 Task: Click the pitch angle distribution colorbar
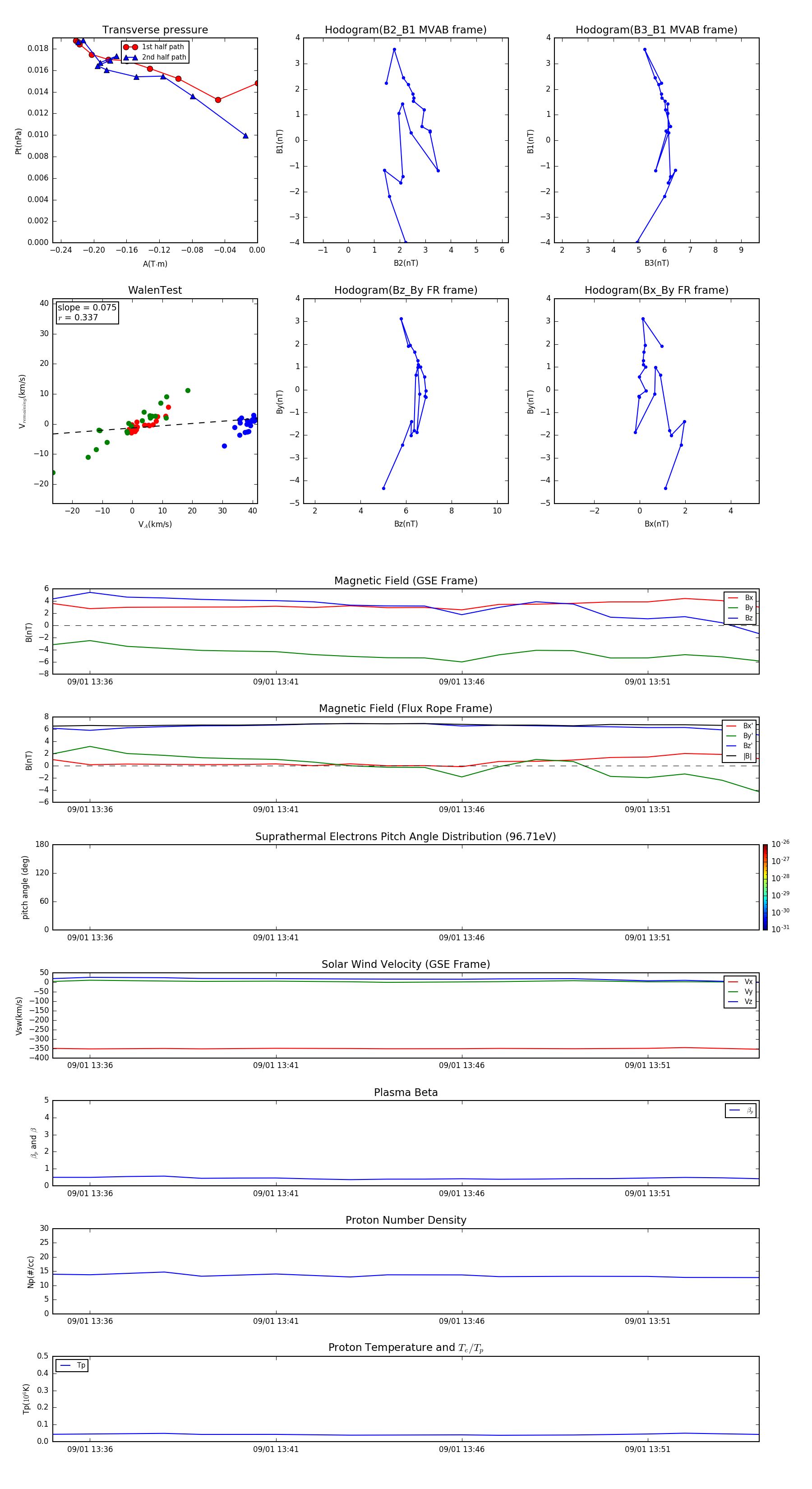tap(765, 887)
